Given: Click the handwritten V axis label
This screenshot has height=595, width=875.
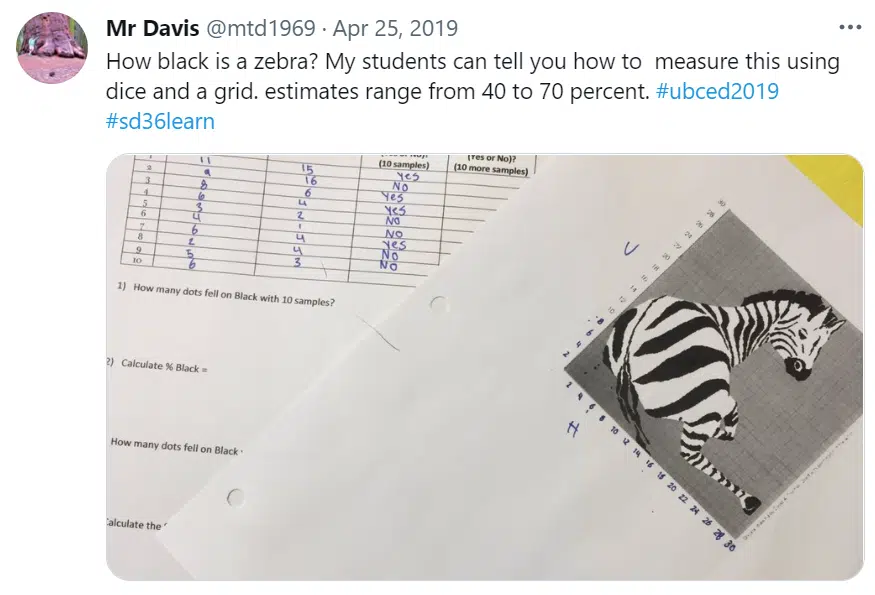Looking at the screenshot, I should [631, 248].
